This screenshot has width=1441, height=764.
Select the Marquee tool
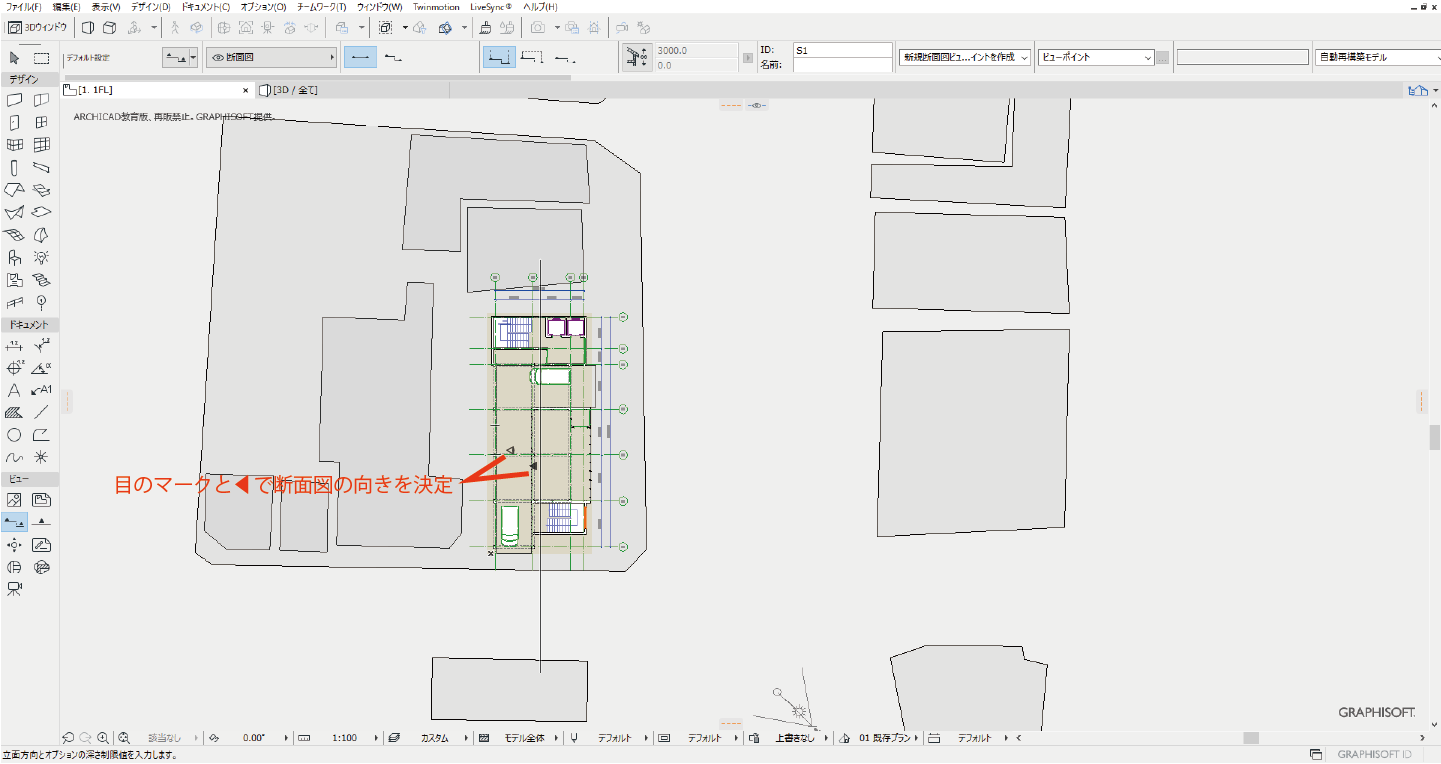(41, 58)
